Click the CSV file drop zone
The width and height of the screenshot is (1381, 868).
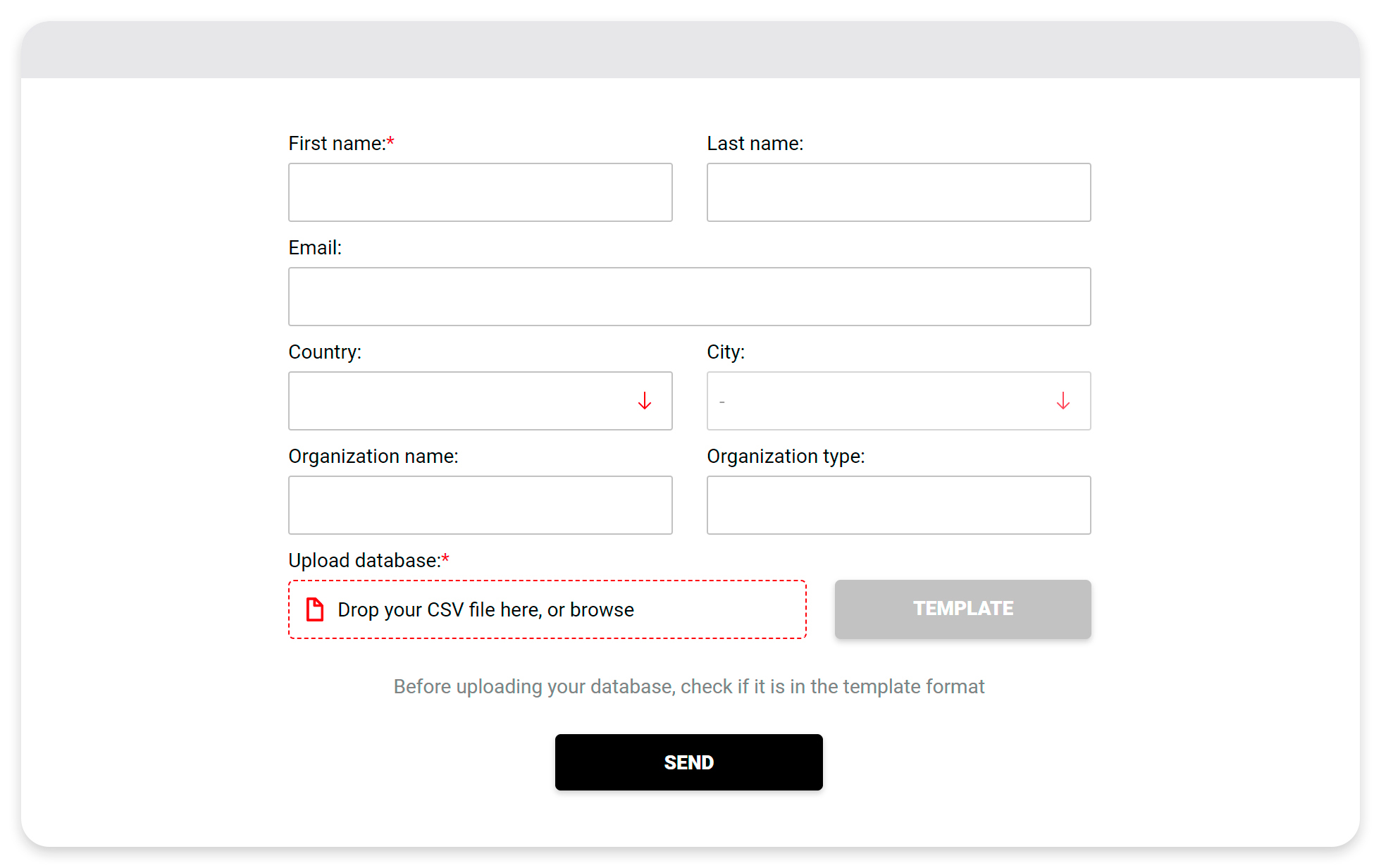pos(547,609)
